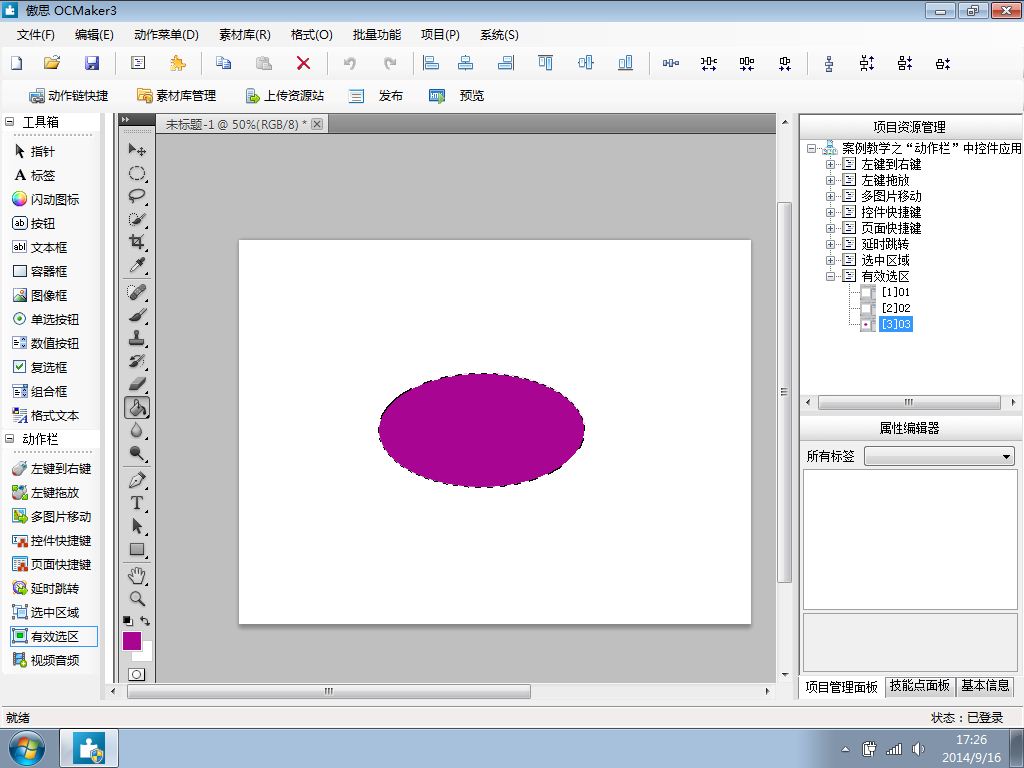This screenshot has width=1024, height=768.
Task: Select the Rectangle shape tool
Action: click(136, 549)
